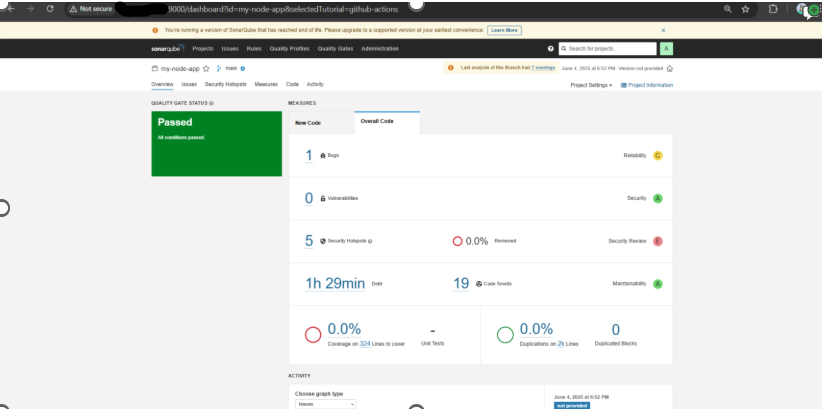
Task: Open the 0 Vulnerabilities count link
Action: (x=309, y=198)
